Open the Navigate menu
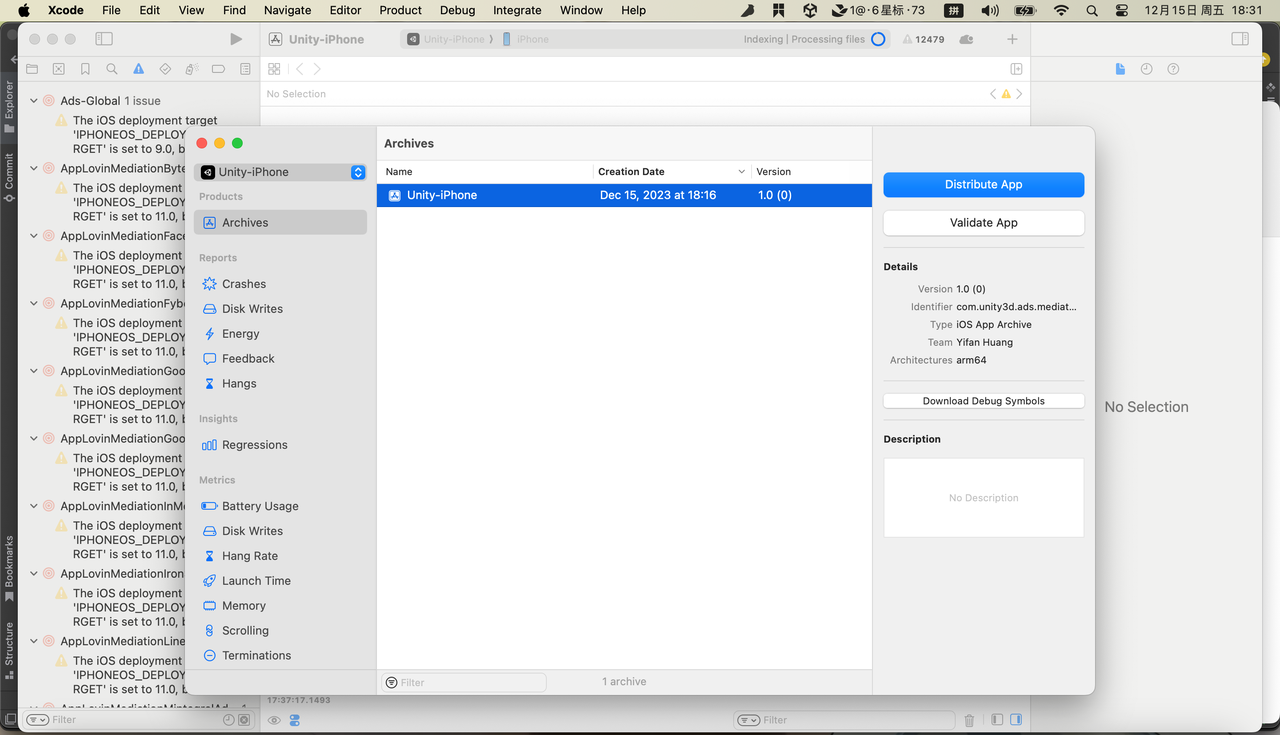1280x735 pixels. [287, 10]
